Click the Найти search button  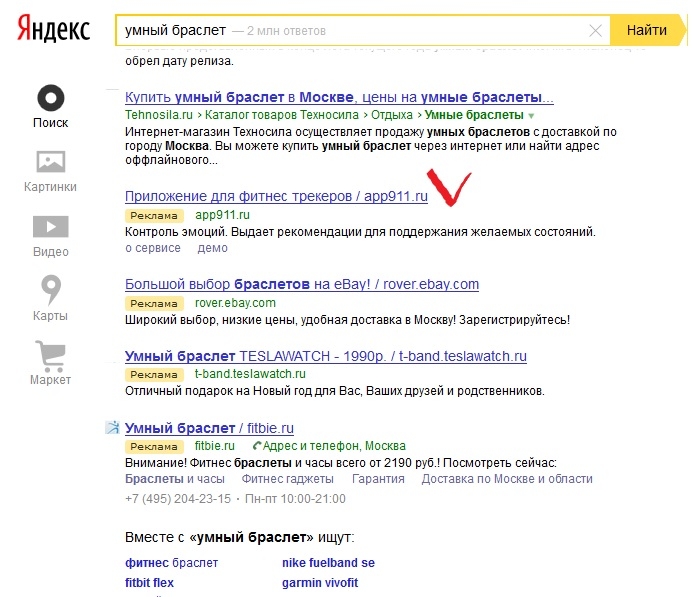pos(647,30)
